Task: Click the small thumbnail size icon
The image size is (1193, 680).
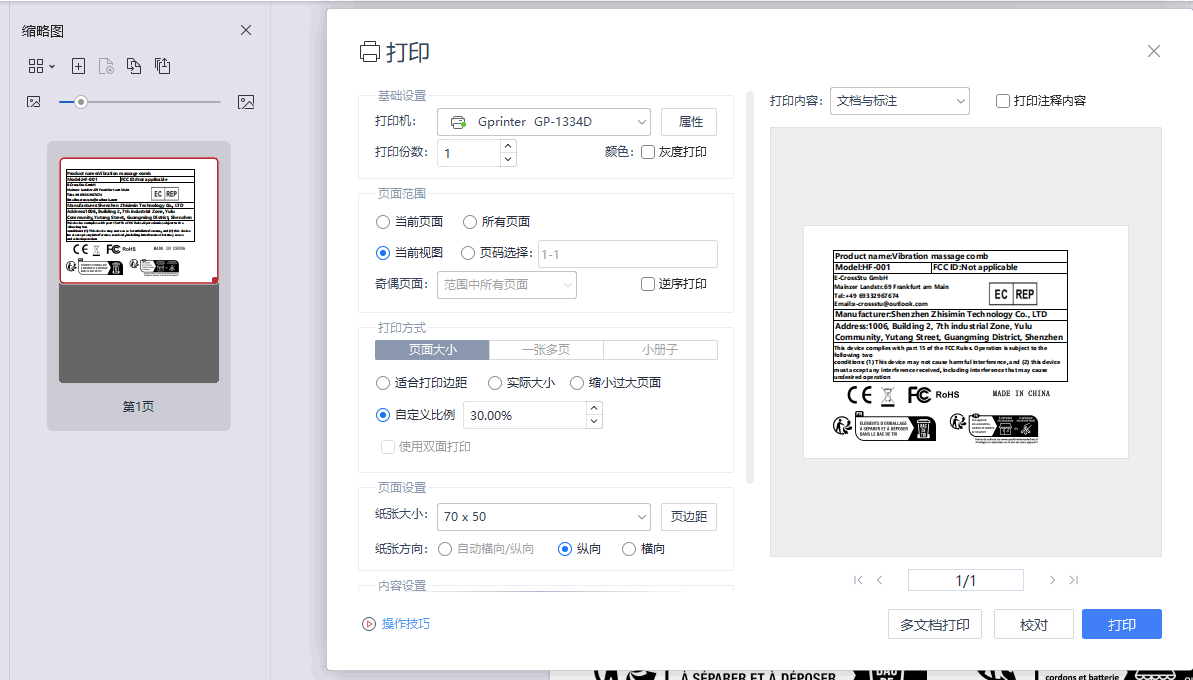Action: [34, 102]
